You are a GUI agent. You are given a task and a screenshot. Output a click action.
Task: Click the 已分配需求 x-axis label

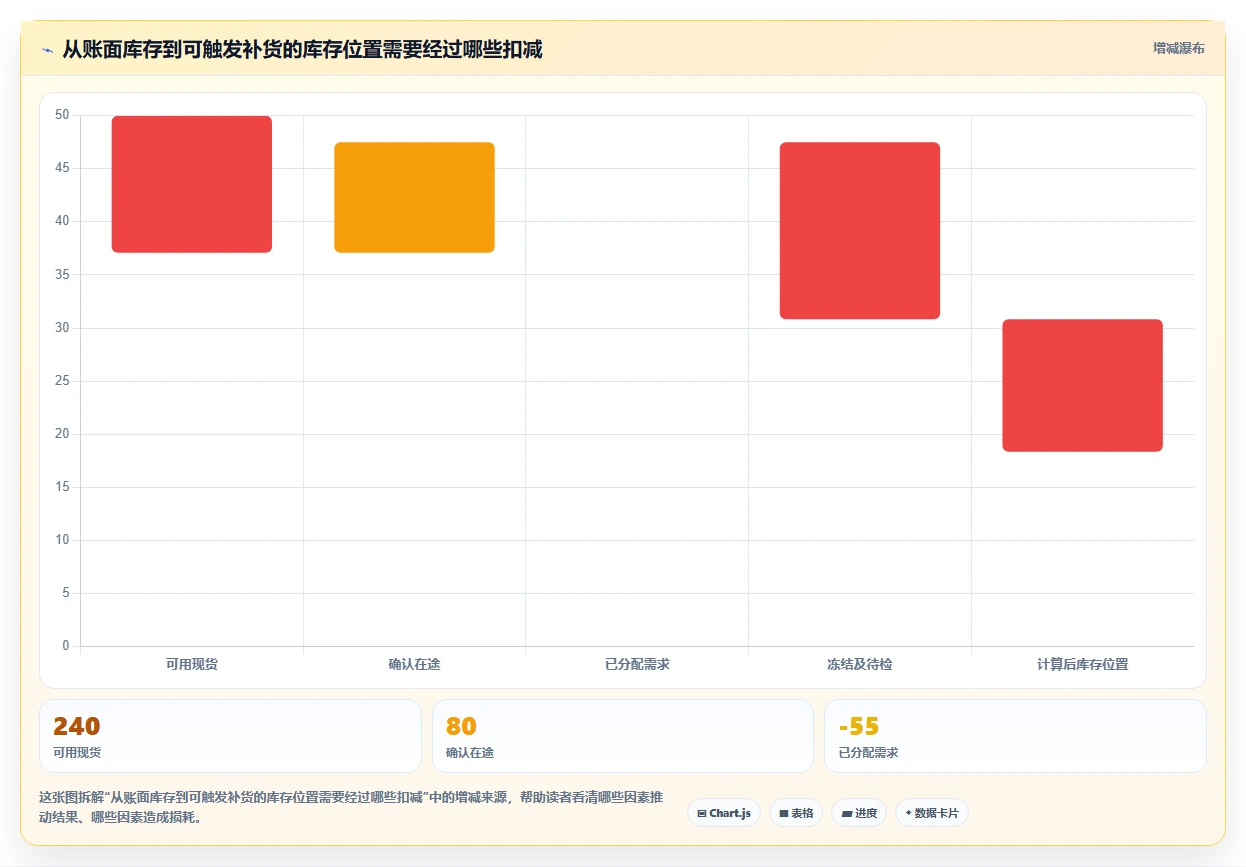(x=637, y=664)
